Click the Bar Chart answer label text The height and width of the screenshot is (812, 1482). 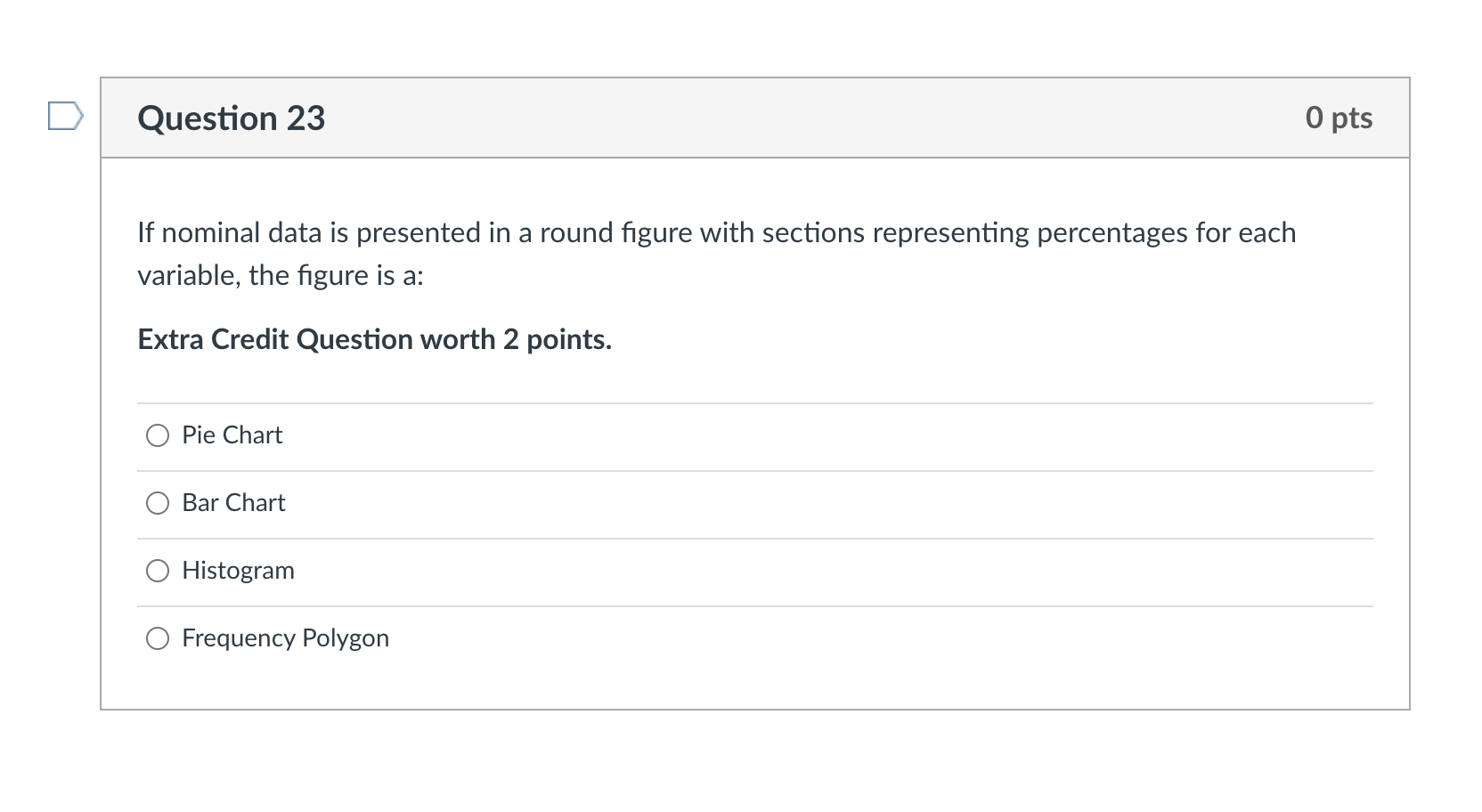coord(233,503)
